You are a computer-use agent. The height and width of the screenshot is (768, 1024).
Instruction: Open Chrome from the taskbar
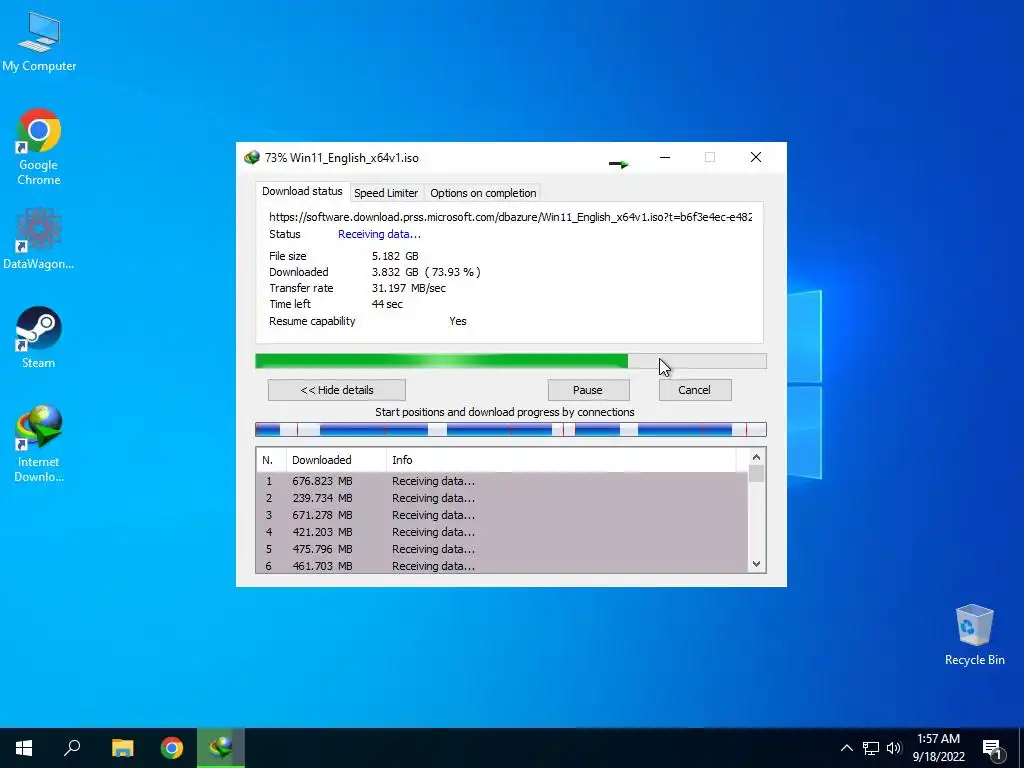(x=172, y=748)
